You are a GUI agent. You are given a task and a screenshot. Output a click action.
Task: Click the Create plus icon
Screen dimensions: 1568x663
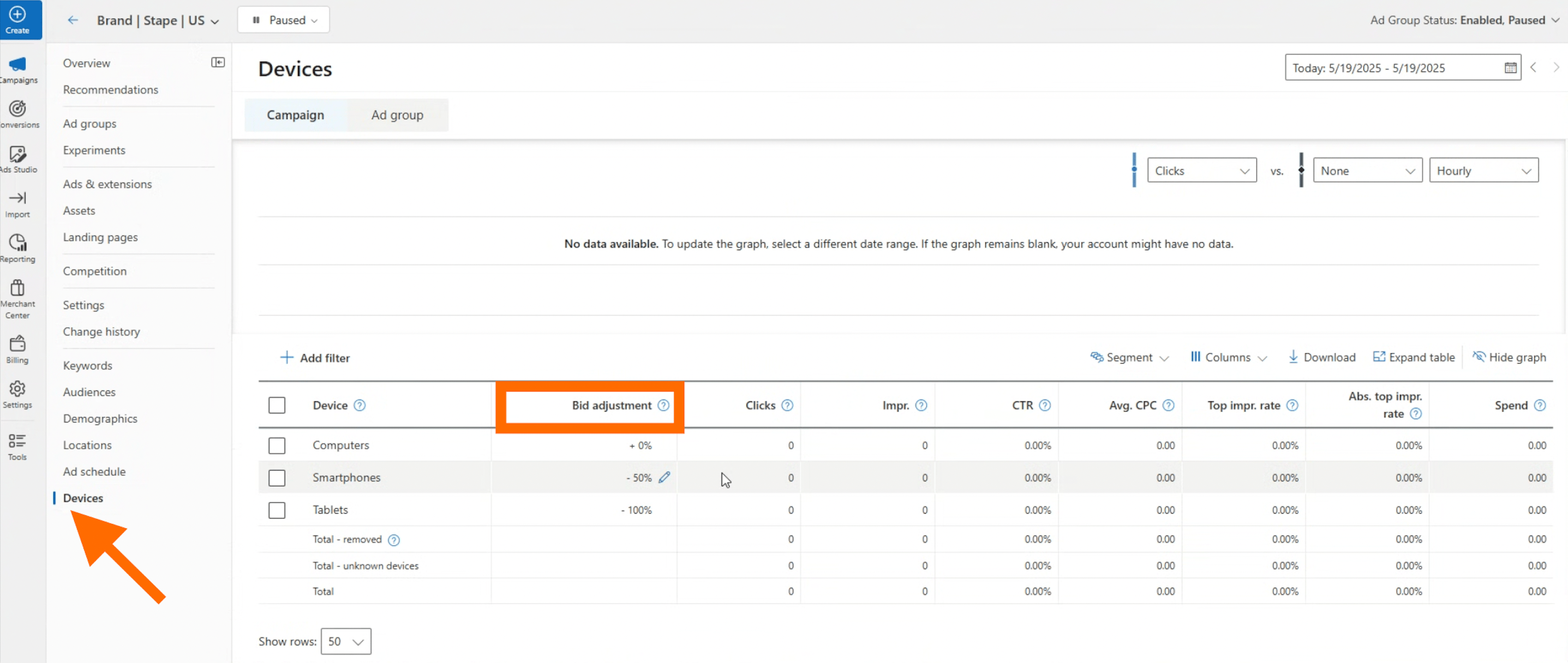pos(17,14)
